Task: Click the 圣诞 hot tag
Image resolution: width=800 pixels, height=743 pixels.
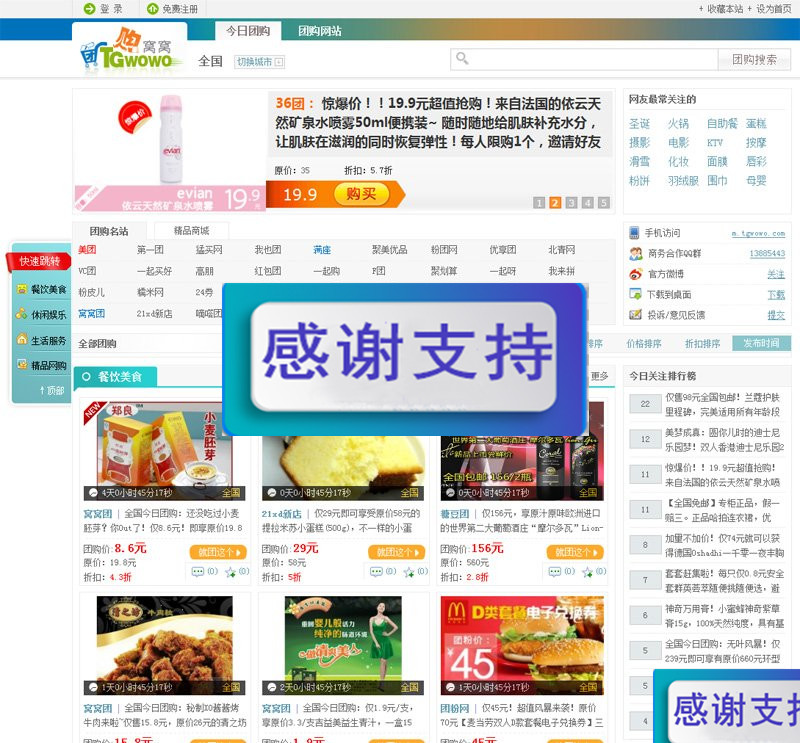Action: 639,123
